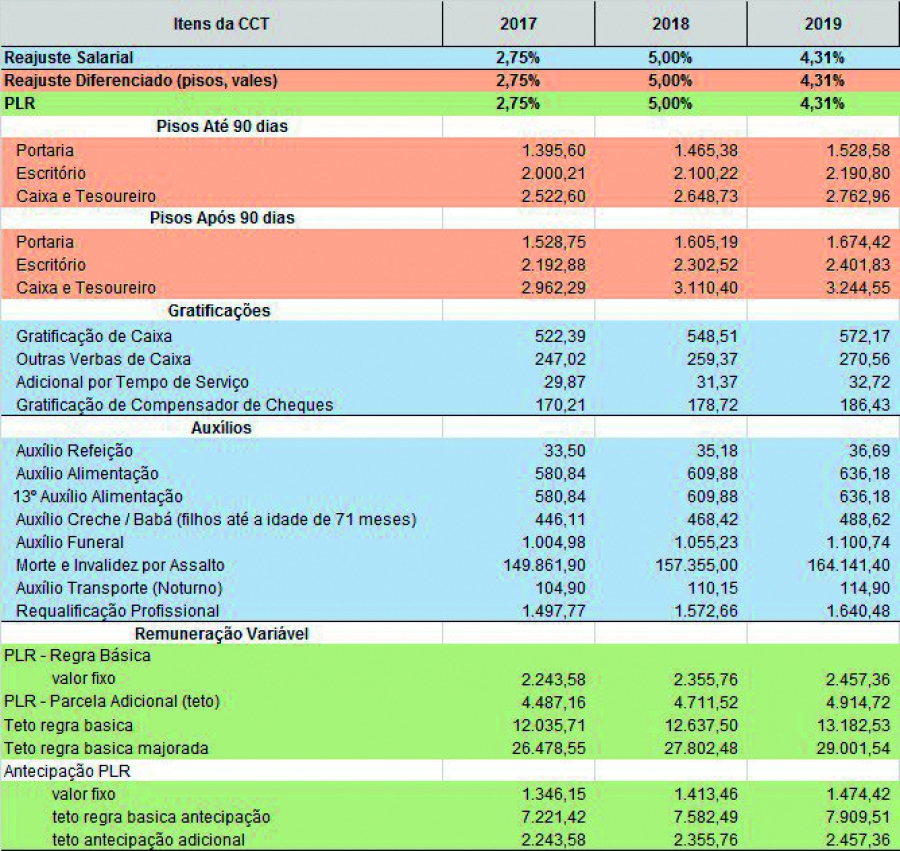Image resolution: width=900 pixels, height=851 pixels.
Task: Select the 7.909,51 cell
Action: click(858, 817)
